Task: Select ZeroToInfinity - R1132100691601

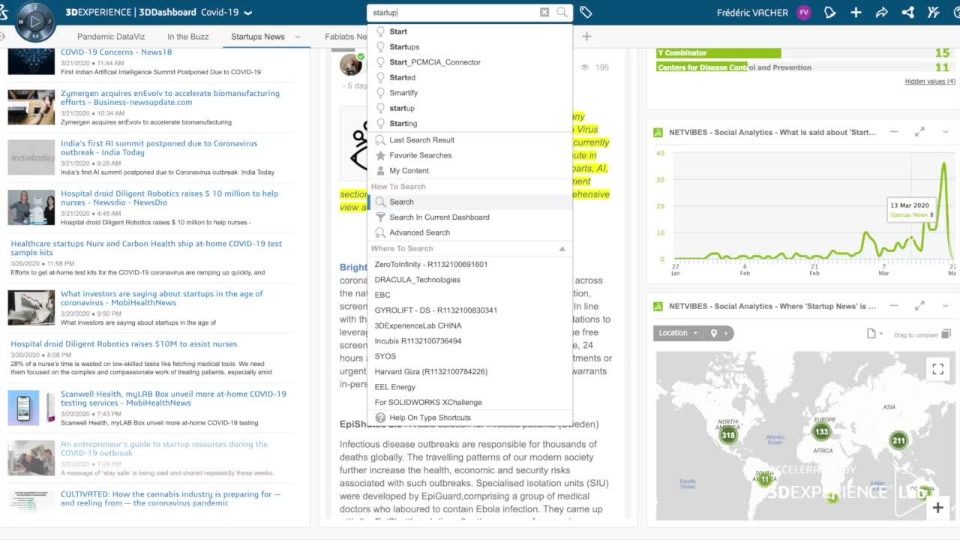Action: [470, 264]
